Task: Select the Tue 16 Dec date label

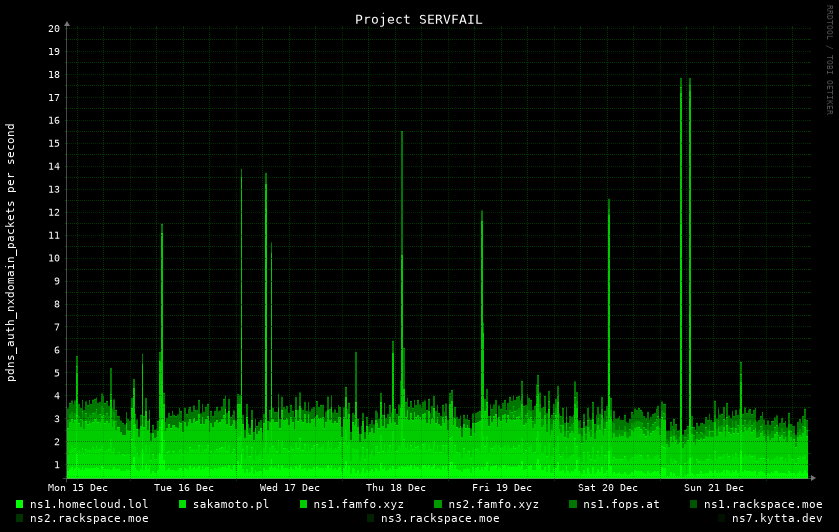Action: pyautogui.click(x=184, y=488)
